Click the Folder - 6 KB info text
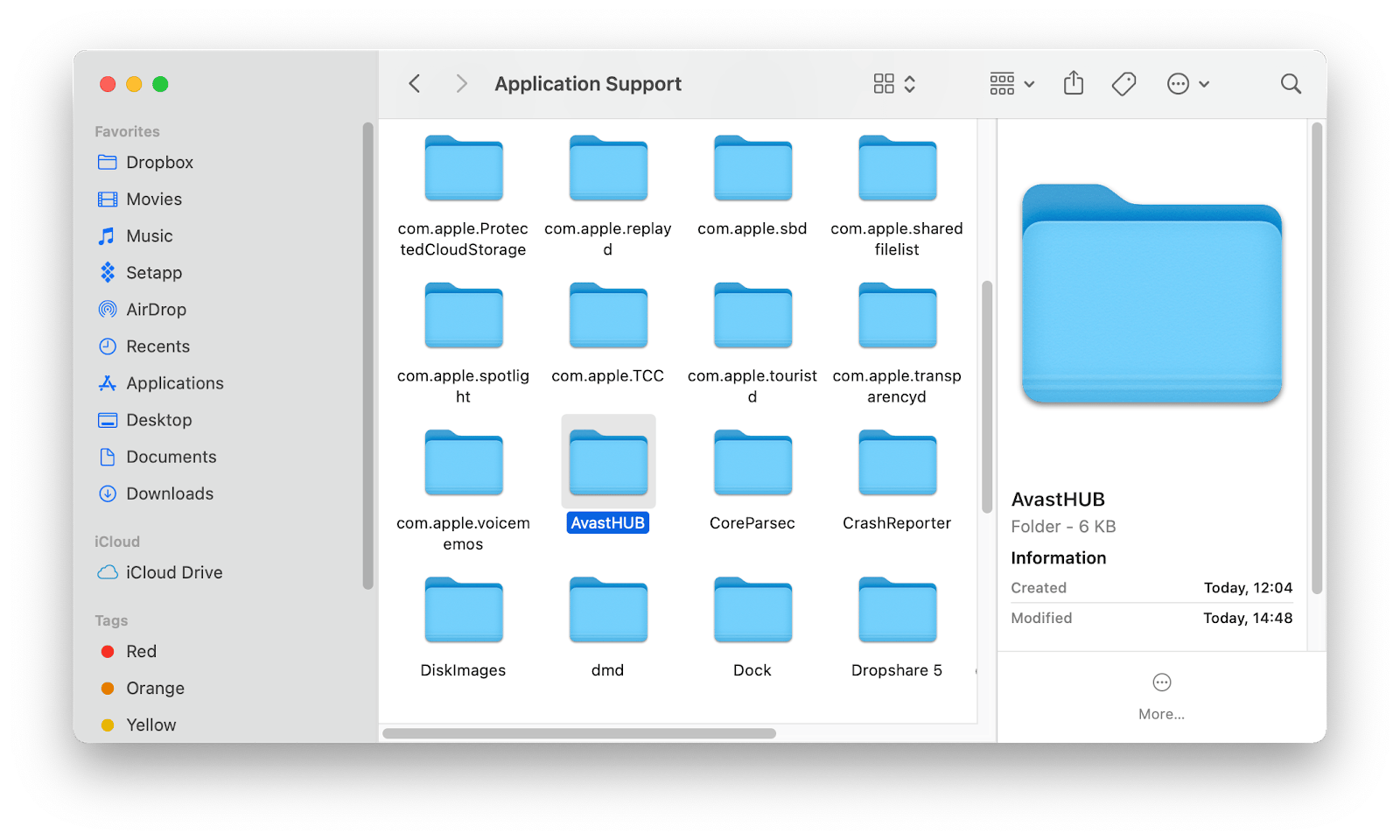The height and width of the screenshot is (840, 1400). point(1063,527)
